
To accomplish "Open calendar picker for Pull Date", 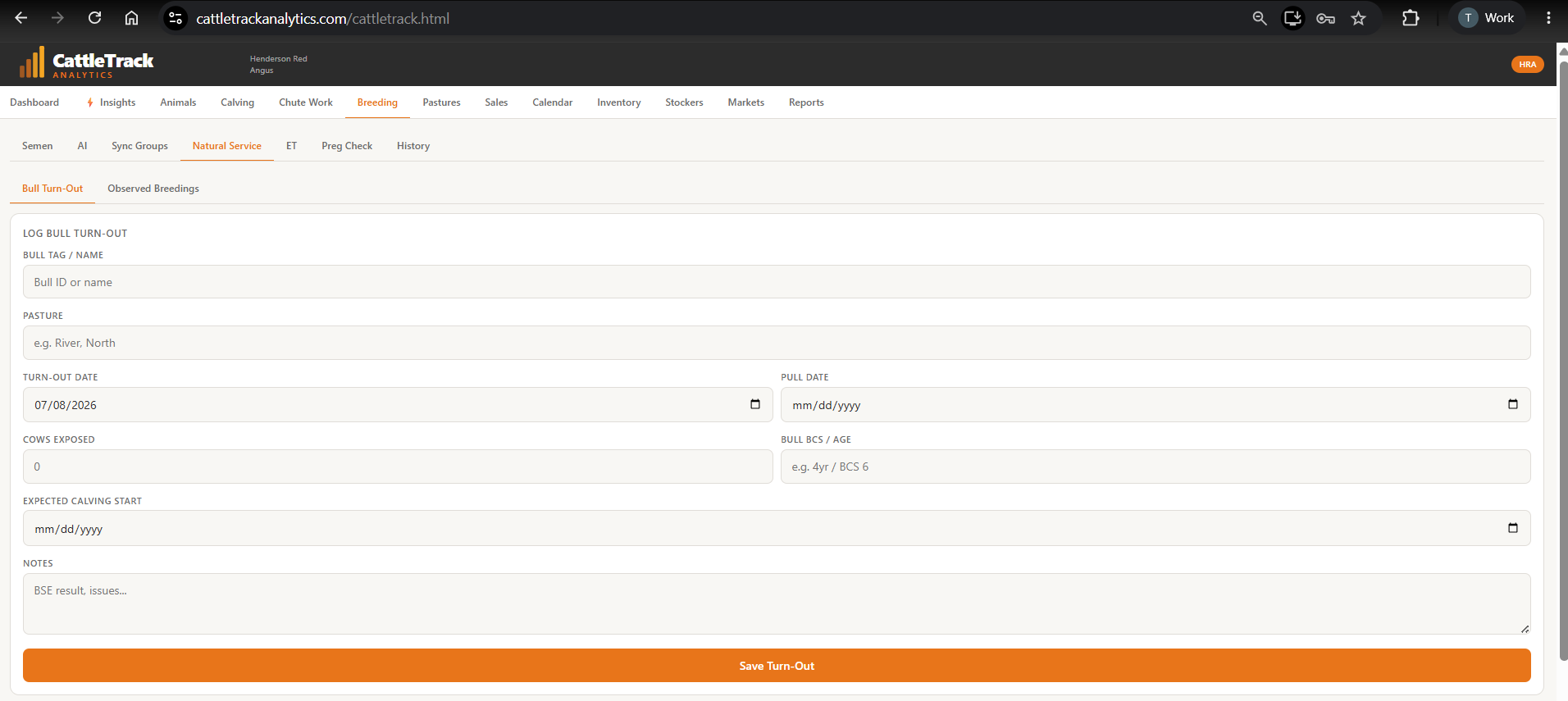I will 1513,404.
